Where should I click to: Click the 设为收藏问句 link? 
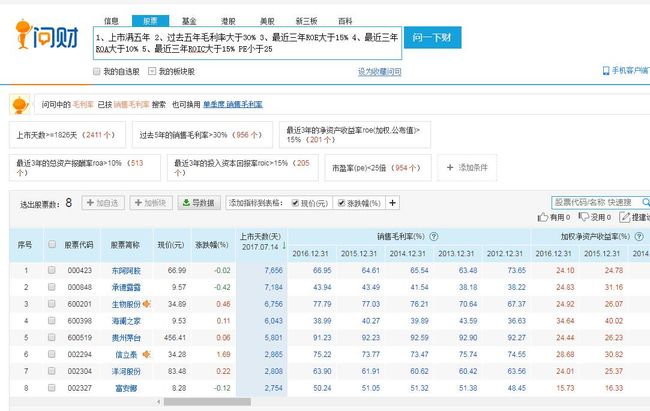tap(380, 72)
